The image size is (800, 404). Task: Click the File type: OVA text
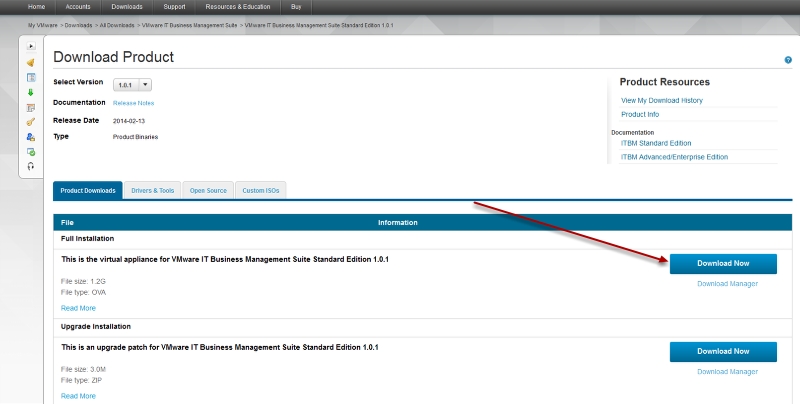tap(83, 292)
